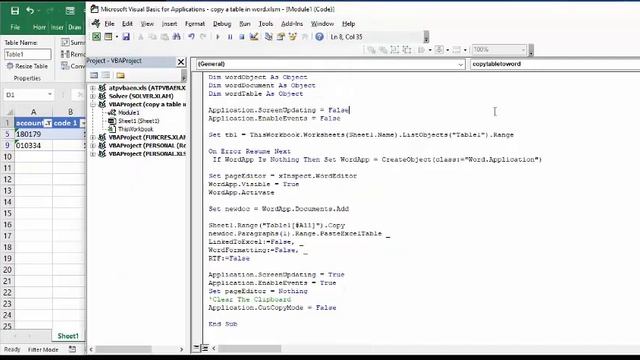Screen dimensions: 640x360
Task: Open the 100% zoom dropdown
Action: click(x=523, y=50)
